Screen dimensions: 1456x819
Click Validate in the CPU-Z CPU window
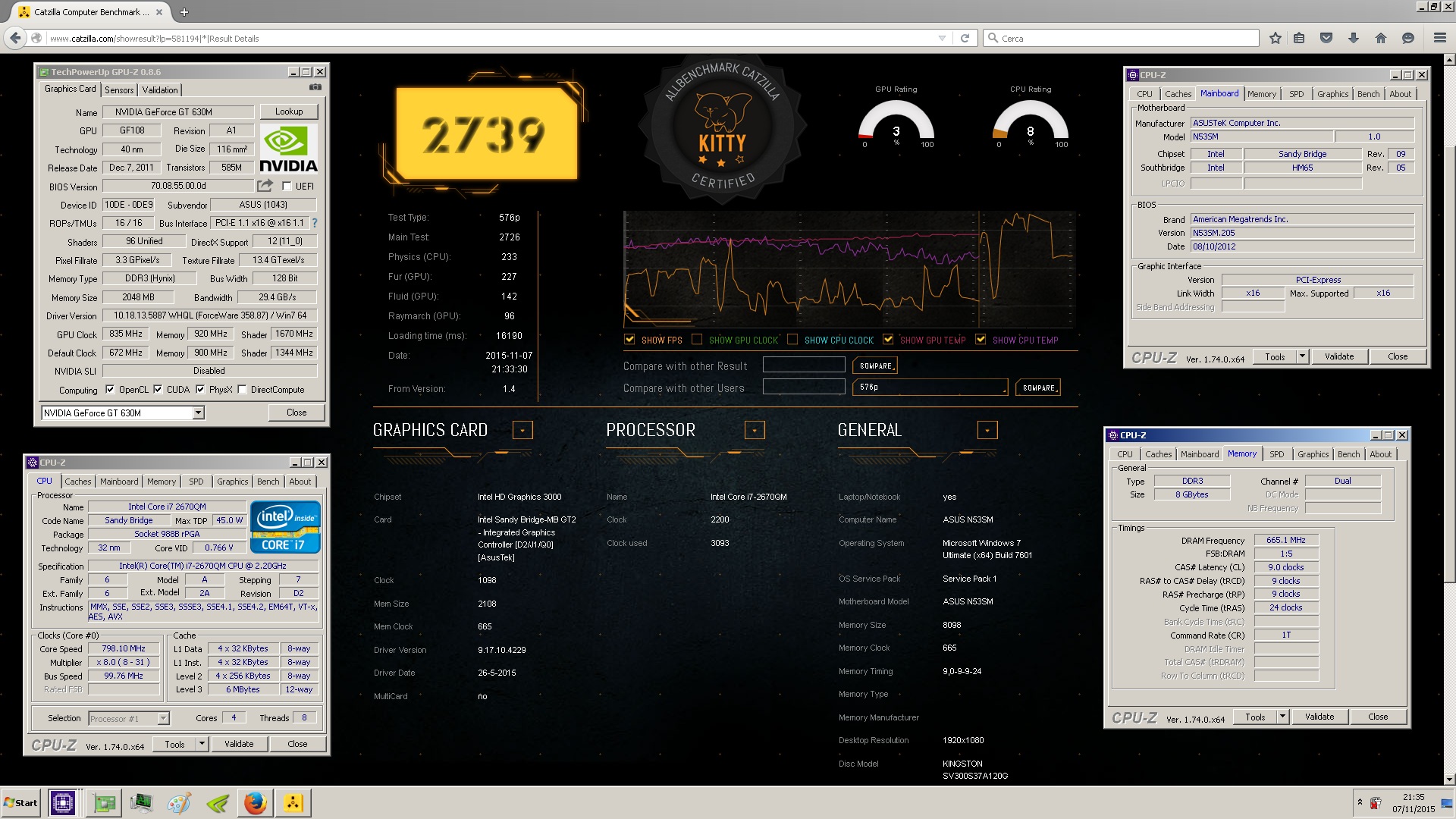pyautogui.click(x=239, y=744)
